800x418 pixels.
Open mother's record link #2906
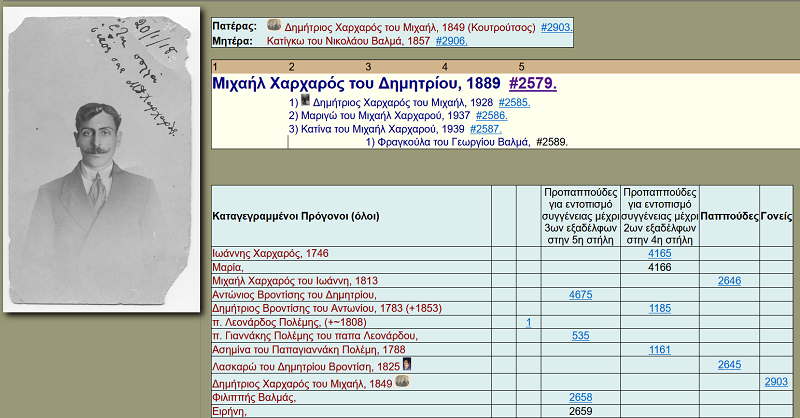[x=450, y=41]
